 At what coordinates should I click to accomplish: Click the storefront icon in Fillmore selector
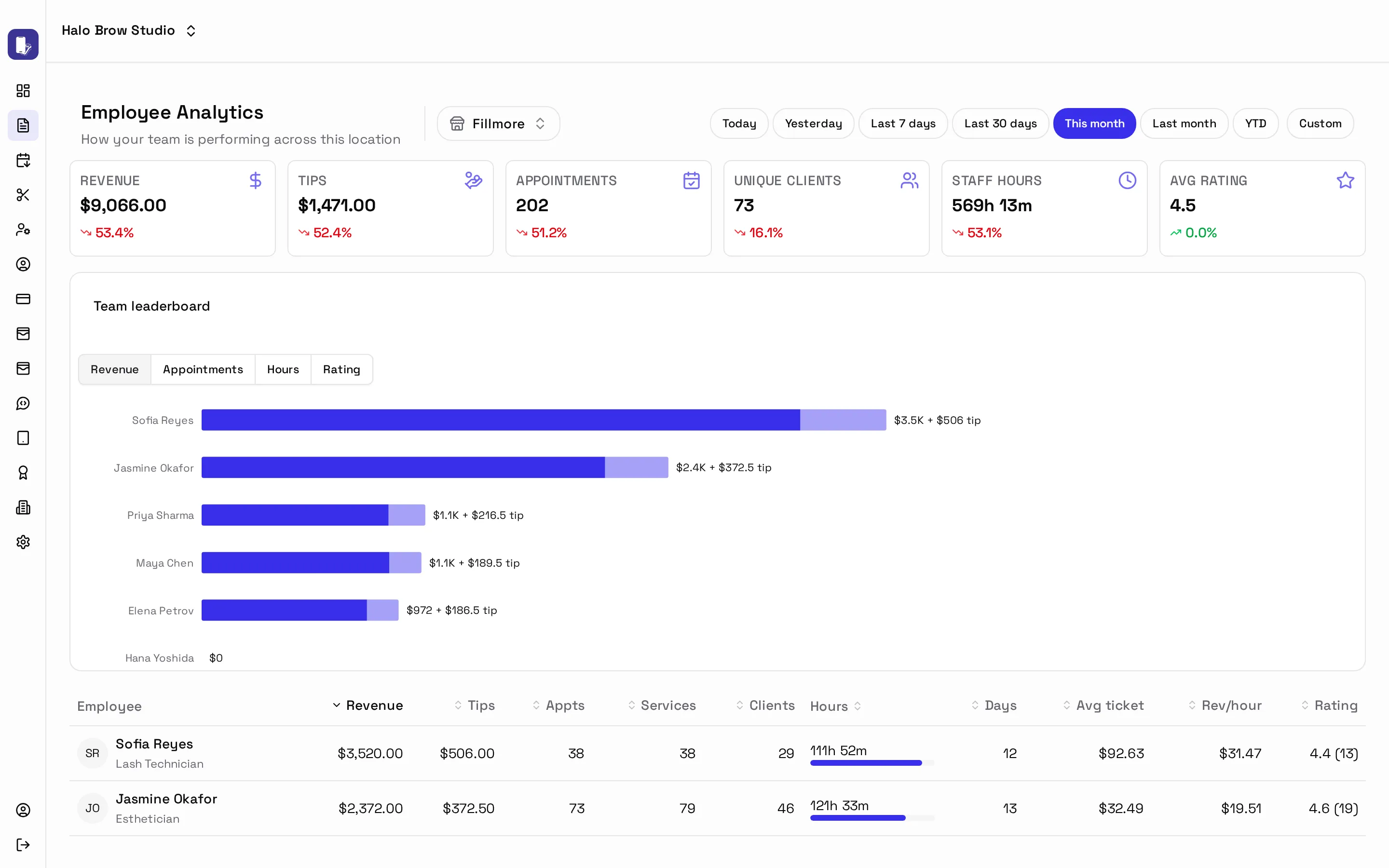457,123
